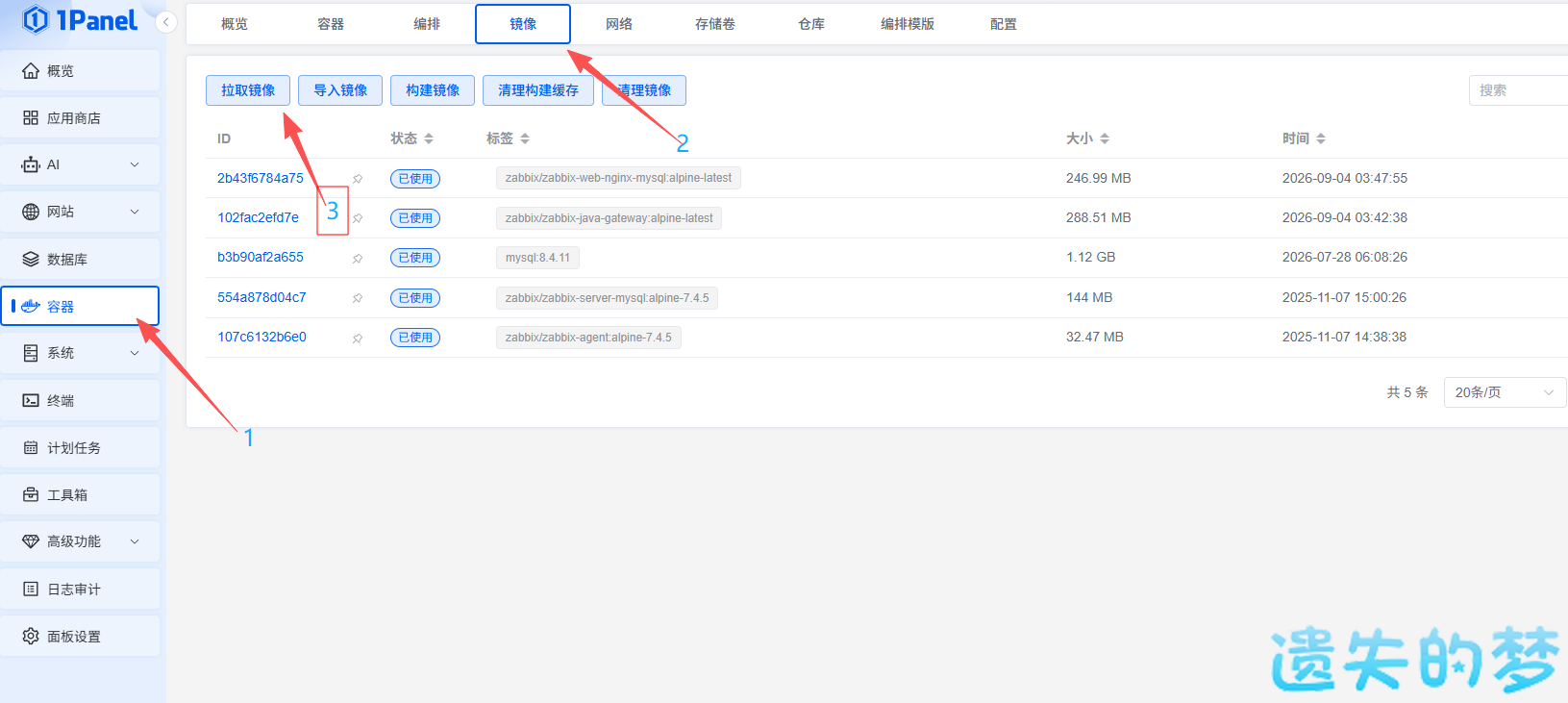Click the 导入镜像 button

(340, 90)
